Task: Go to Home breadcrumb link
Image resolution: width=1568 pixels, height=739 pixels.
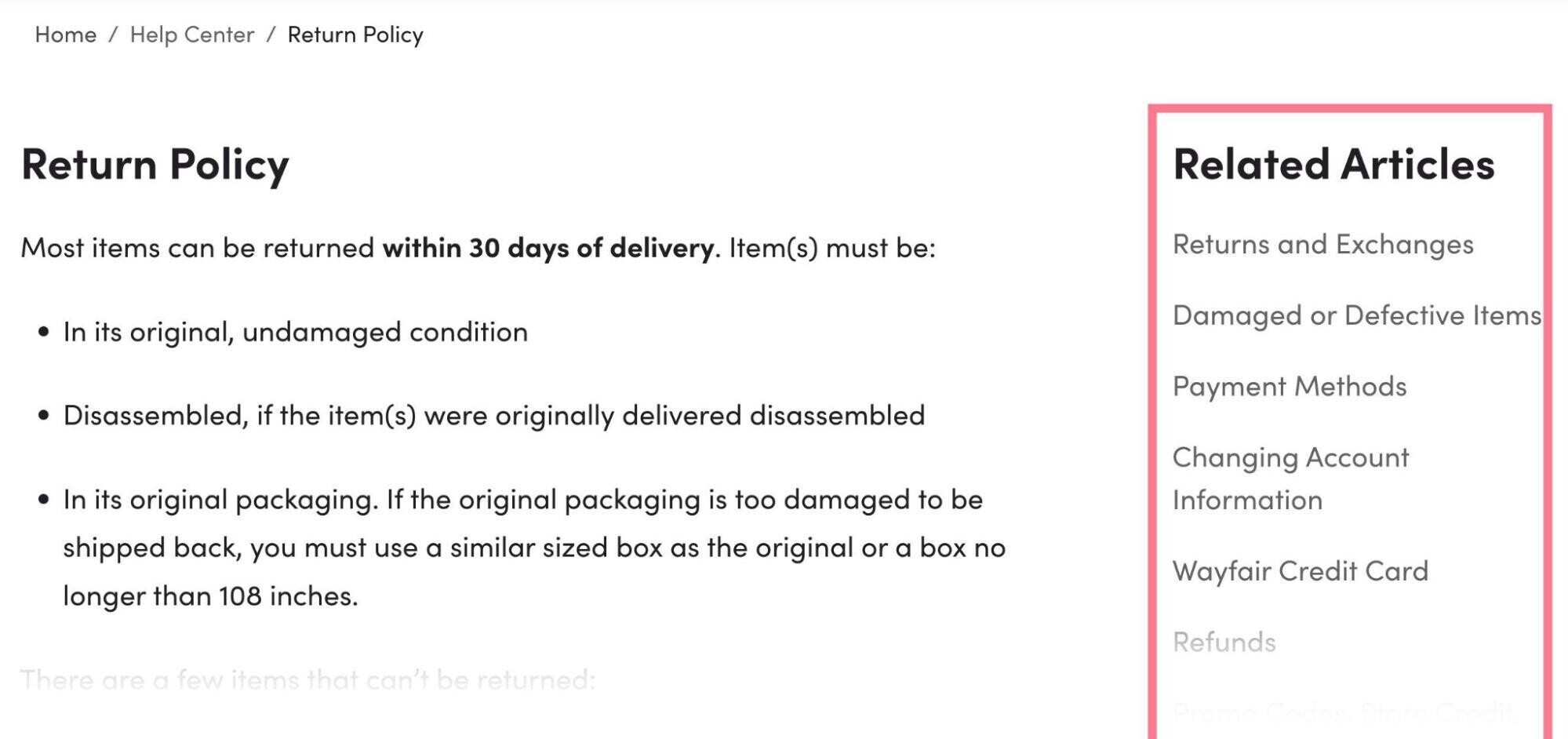Action: (x=66, y=35)
